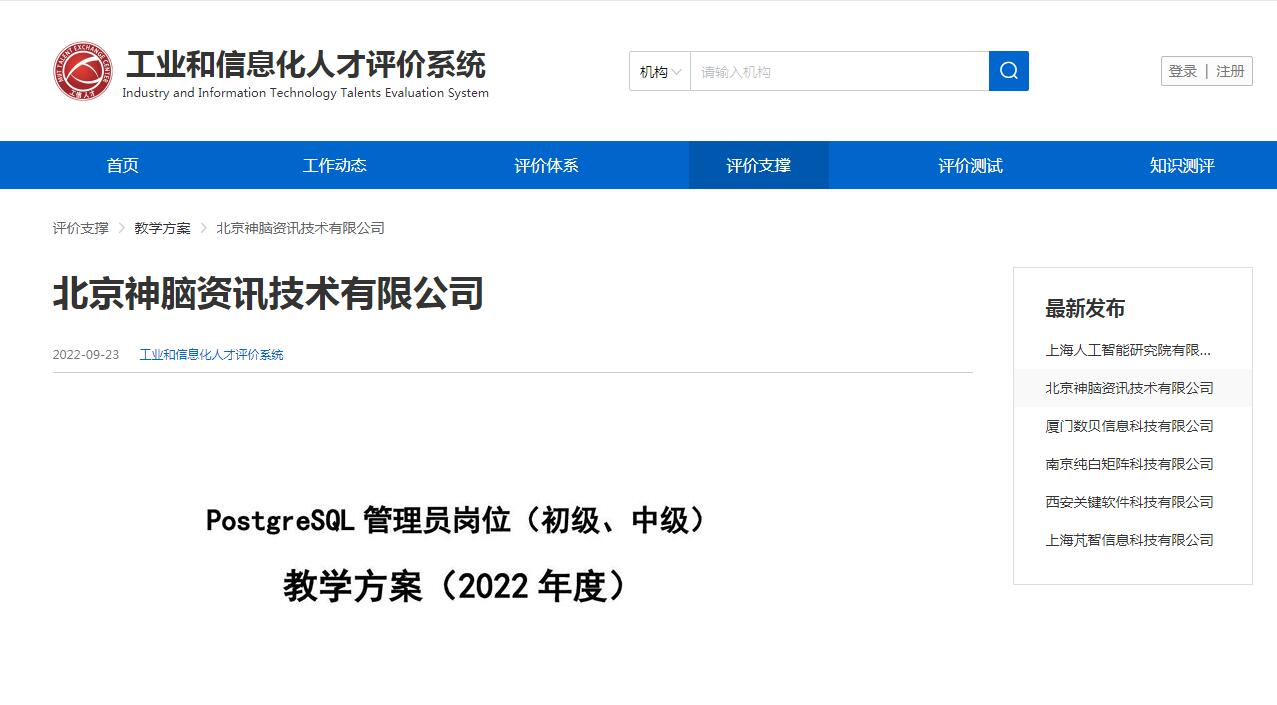Click the 最新发布 sidebar heading

[1085, 309]
